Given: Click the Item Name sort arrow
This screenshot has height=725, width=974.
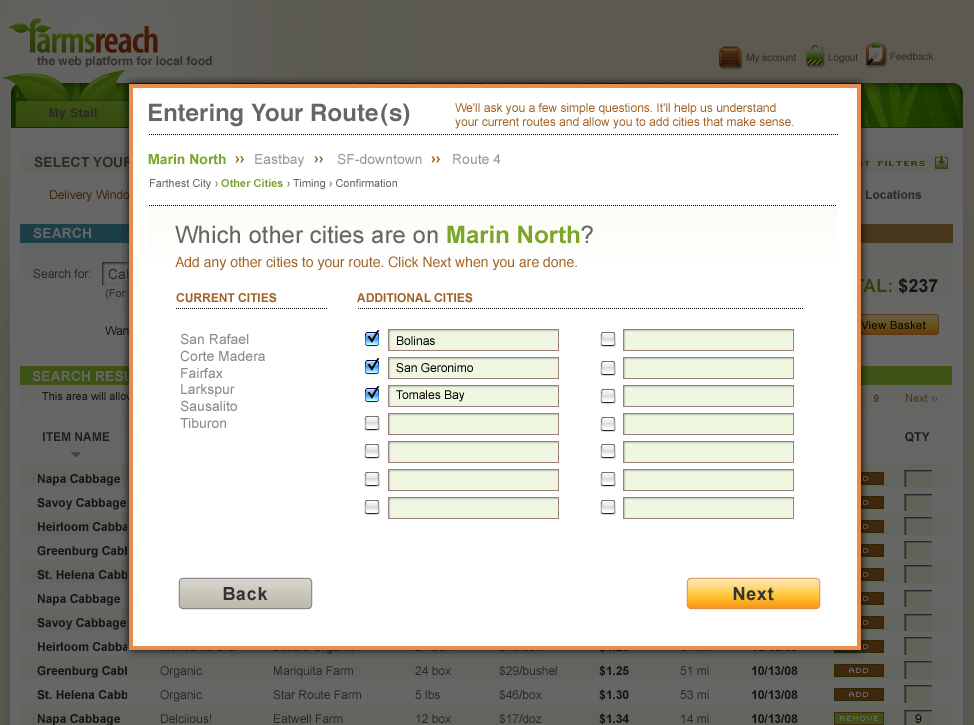Looking at the screenshot, I should 76,455.
